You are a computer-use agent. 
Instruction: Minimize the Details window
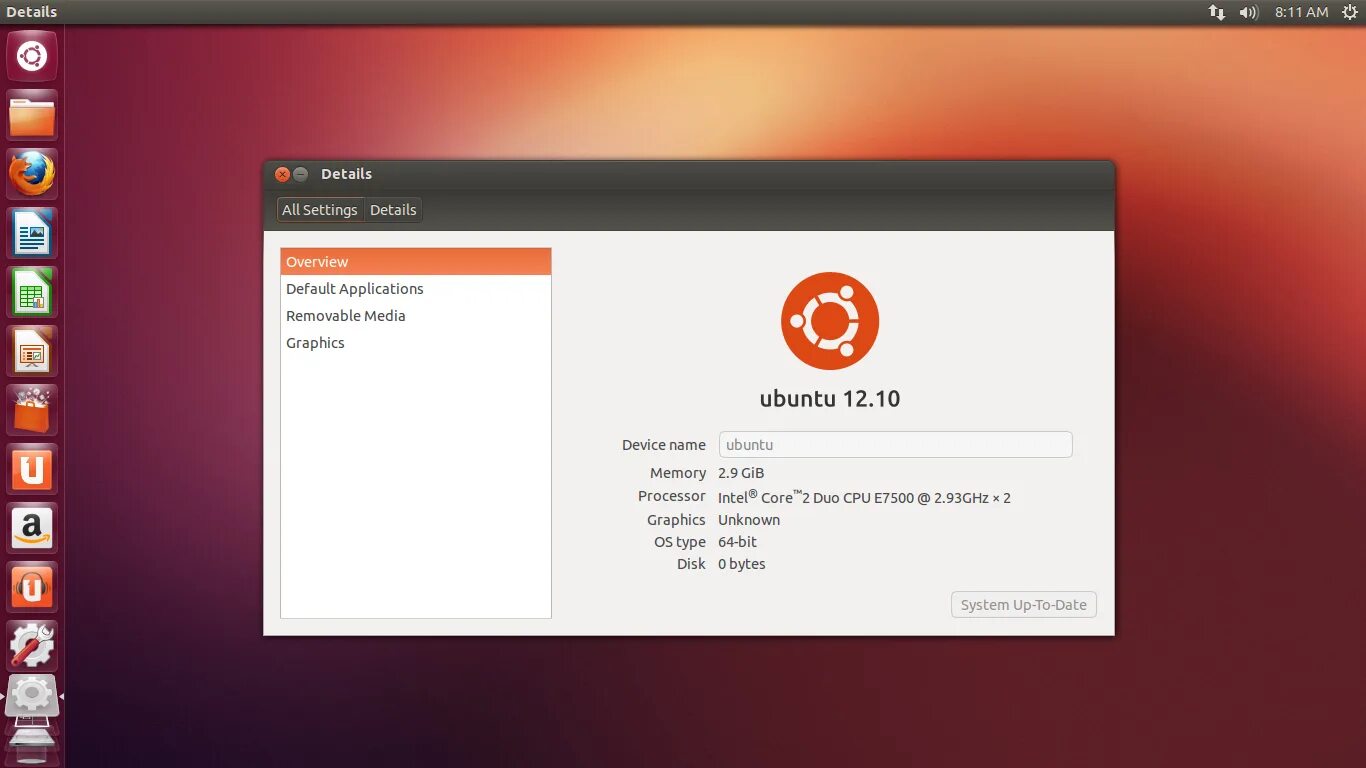point(300,174)
